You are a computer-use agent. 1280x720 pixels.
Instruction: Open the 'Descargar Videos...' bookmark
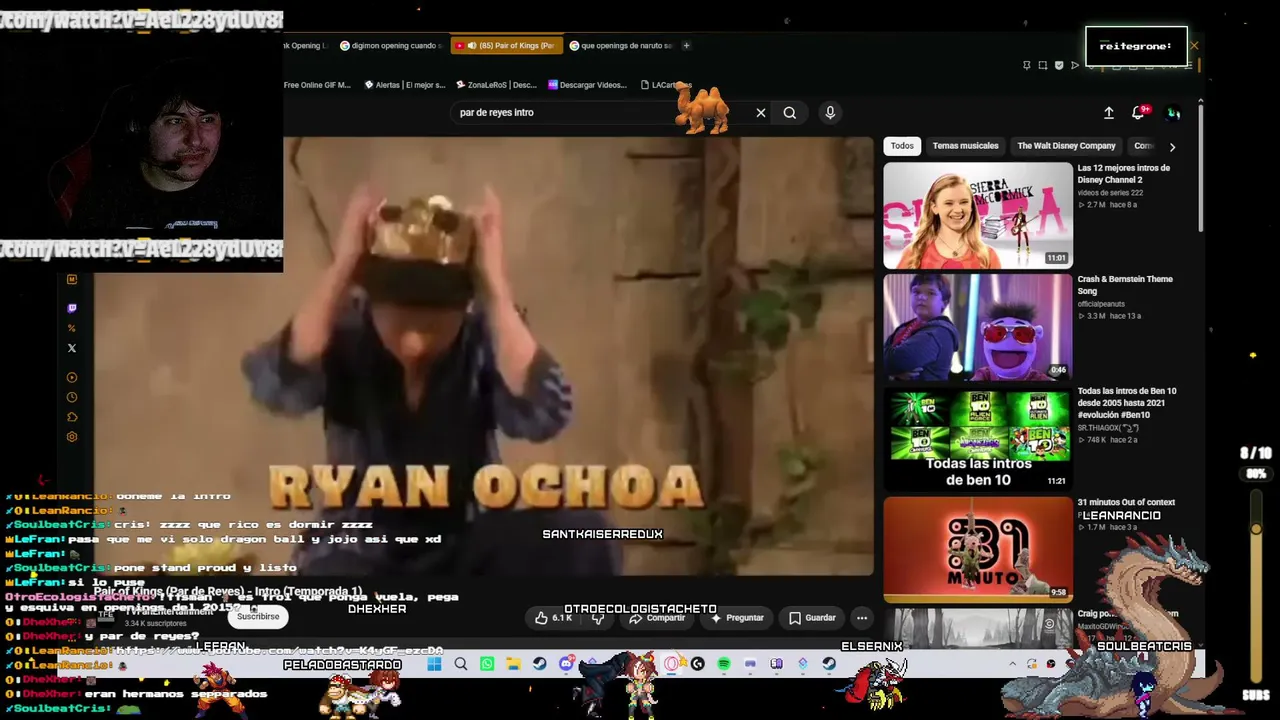(x=587, y=85)
